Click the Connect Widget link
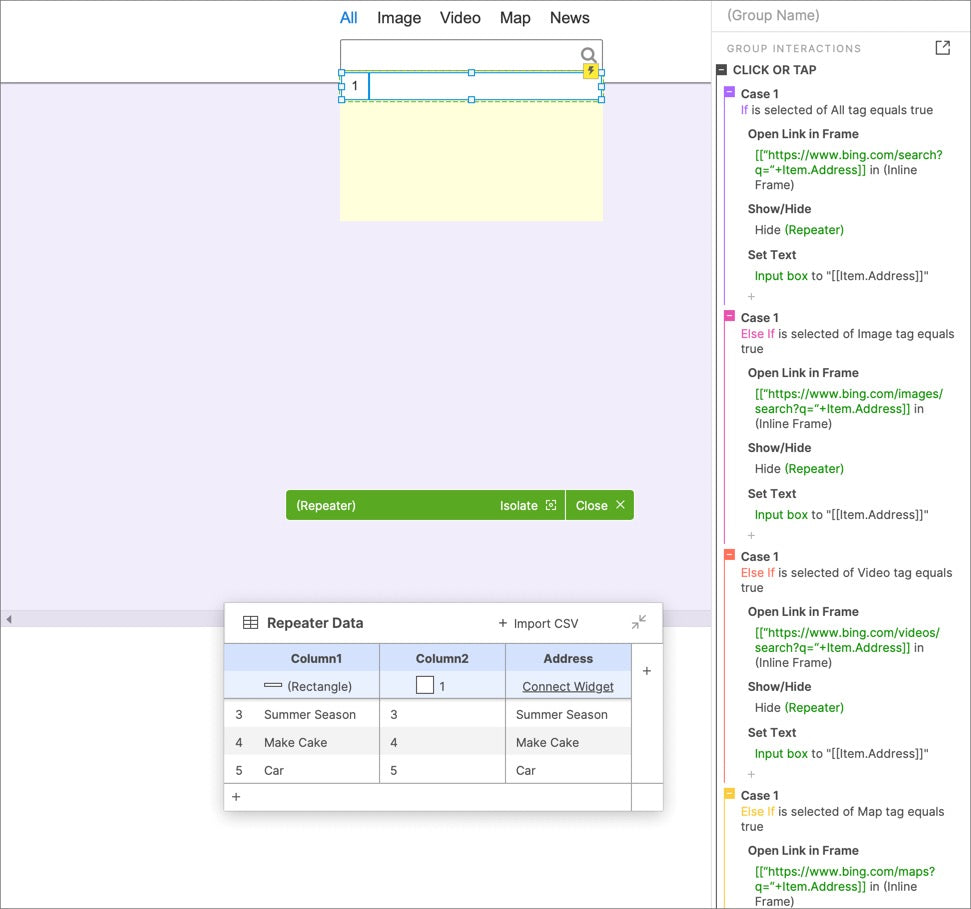Image resolution: width=971 pixels, height=909 pixels. tap(568, 686)
